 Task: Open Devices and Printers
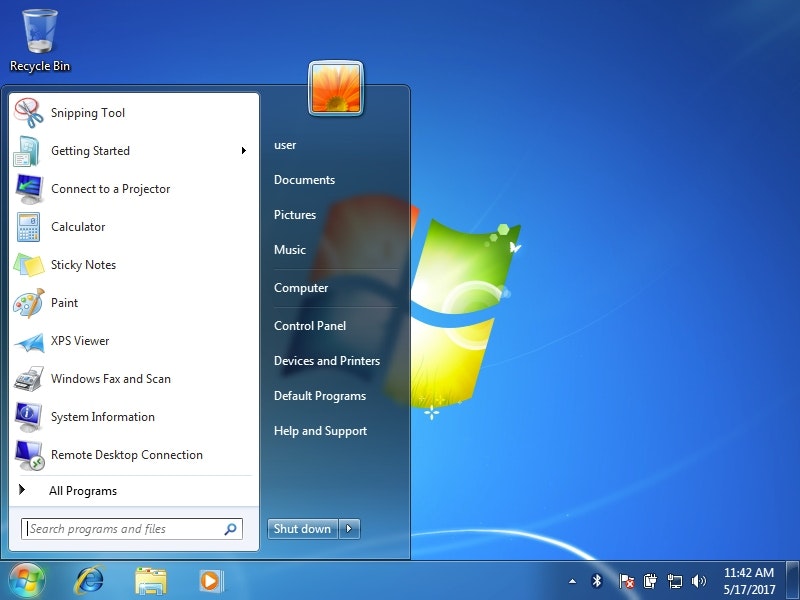(x=327, y=361)
